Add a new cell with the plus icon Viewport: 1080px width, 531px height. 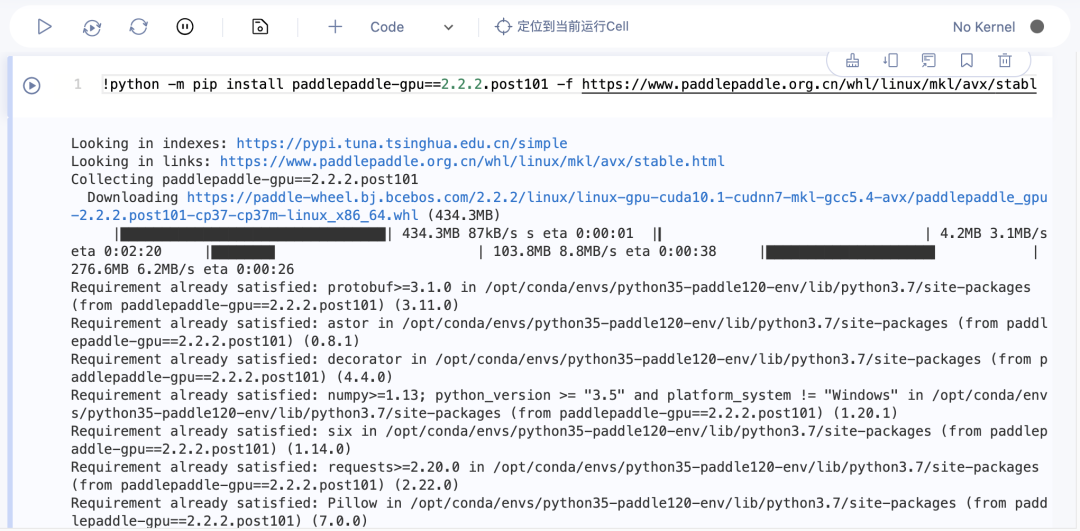pyautogui.click(x=335, y=27)
